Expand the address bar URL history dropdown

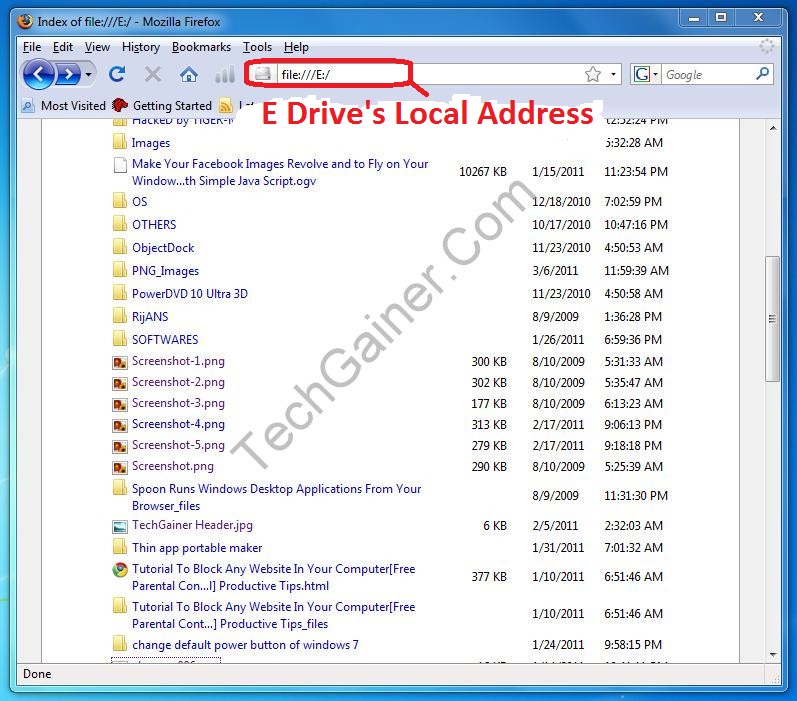[x=614, y=74]
